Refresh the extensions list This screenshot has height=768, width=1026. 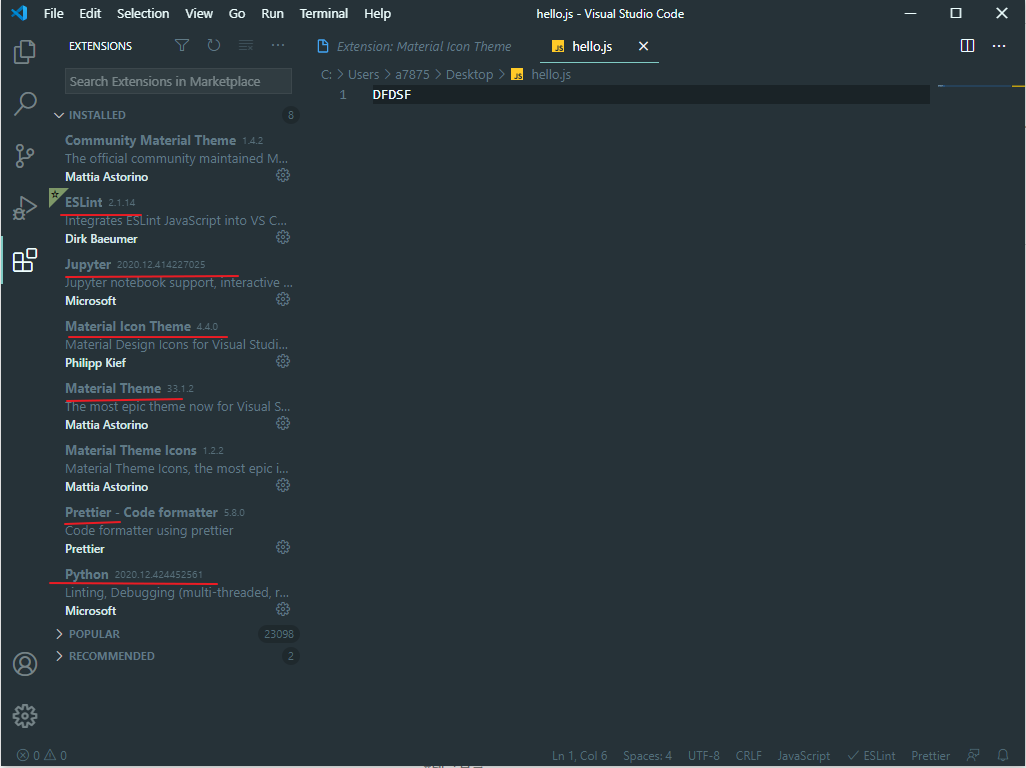click(214, 45)
